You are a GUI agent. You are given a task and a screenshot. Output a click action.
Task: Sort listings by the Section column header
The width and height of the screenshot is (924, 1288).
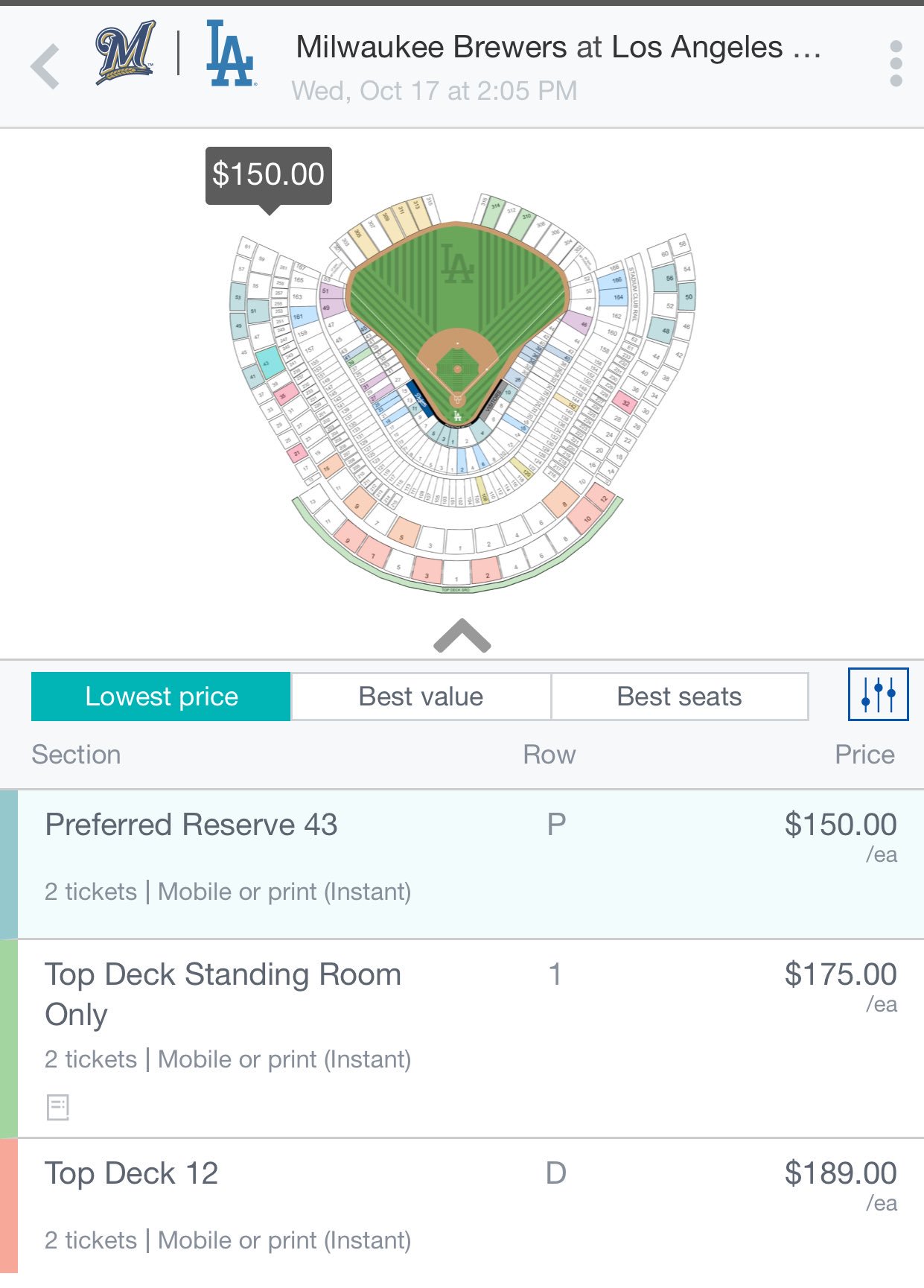[x=76, y=755]
